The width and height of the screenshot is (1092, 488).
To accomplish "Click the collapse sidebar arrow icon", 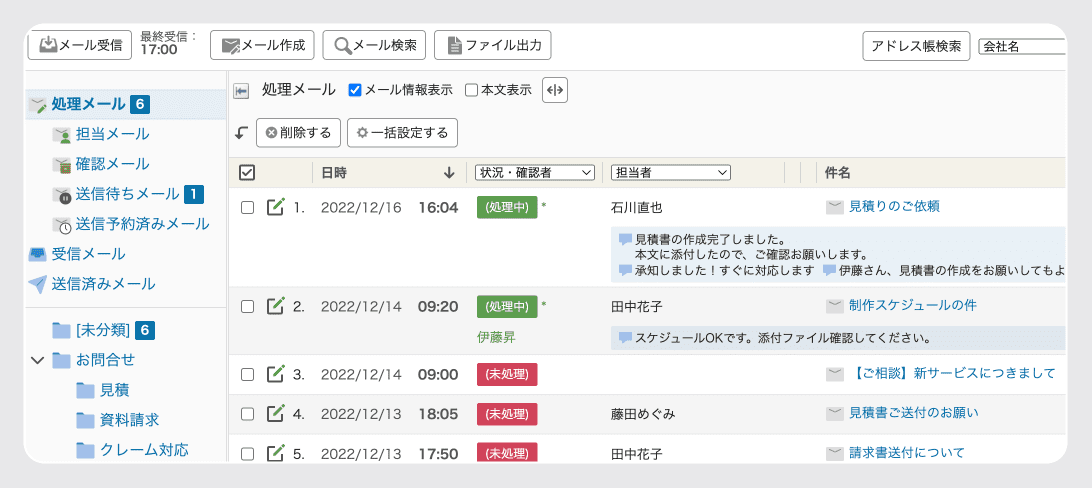I will 241,91.
